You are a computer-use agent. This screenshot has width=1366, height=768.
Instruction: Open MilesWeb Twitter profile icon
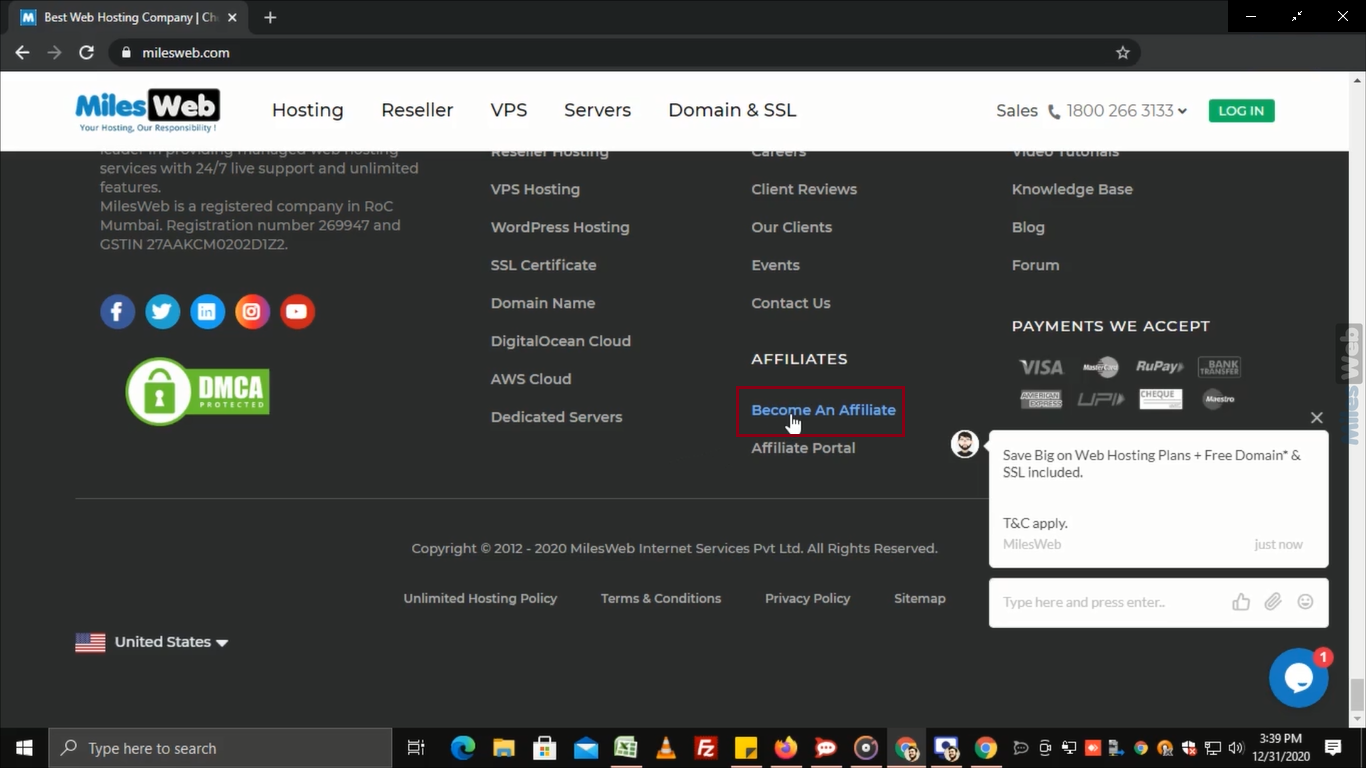[162, 312]
